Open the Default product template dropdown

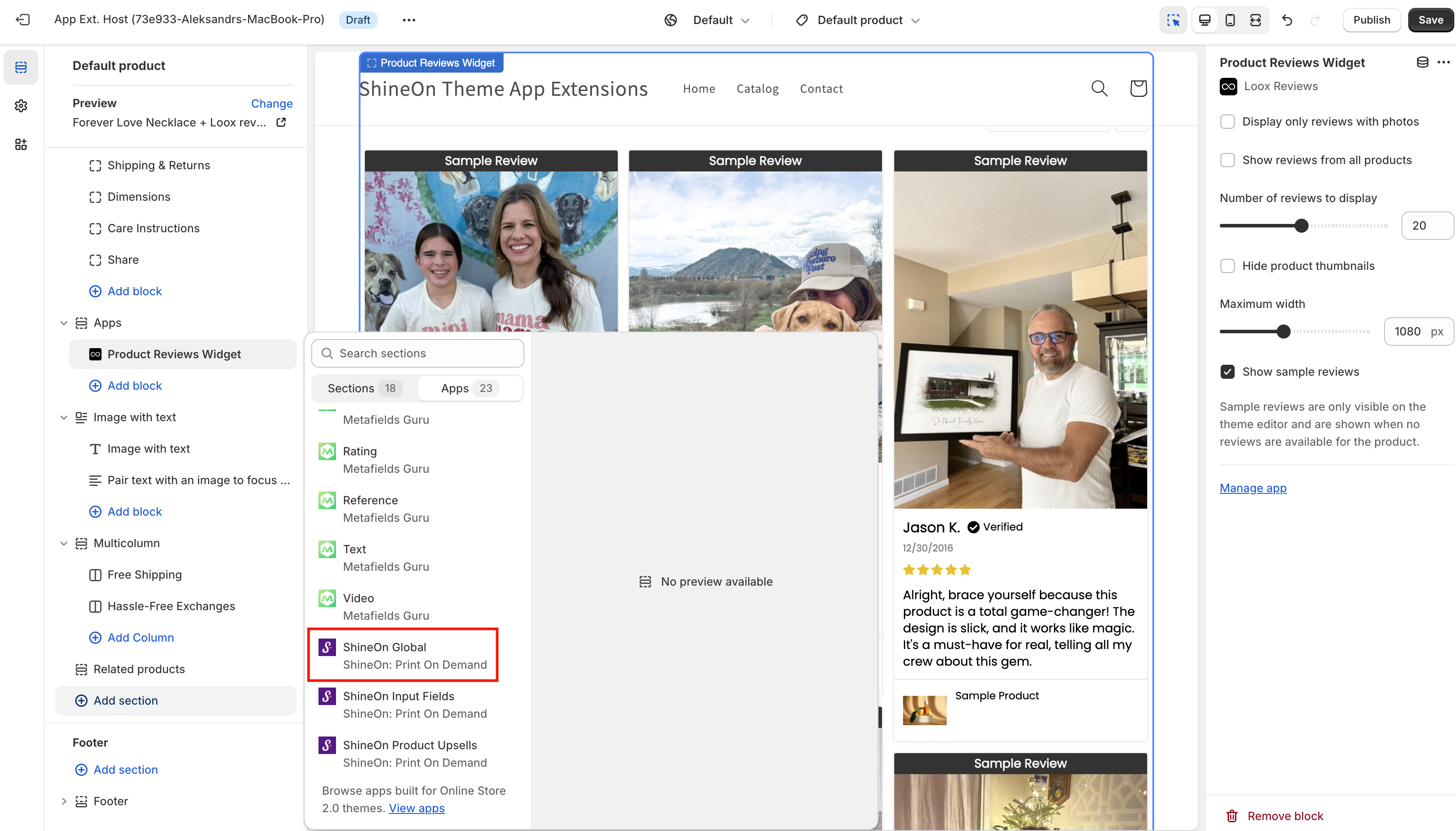pyautogui.click(x=857, y=20)
